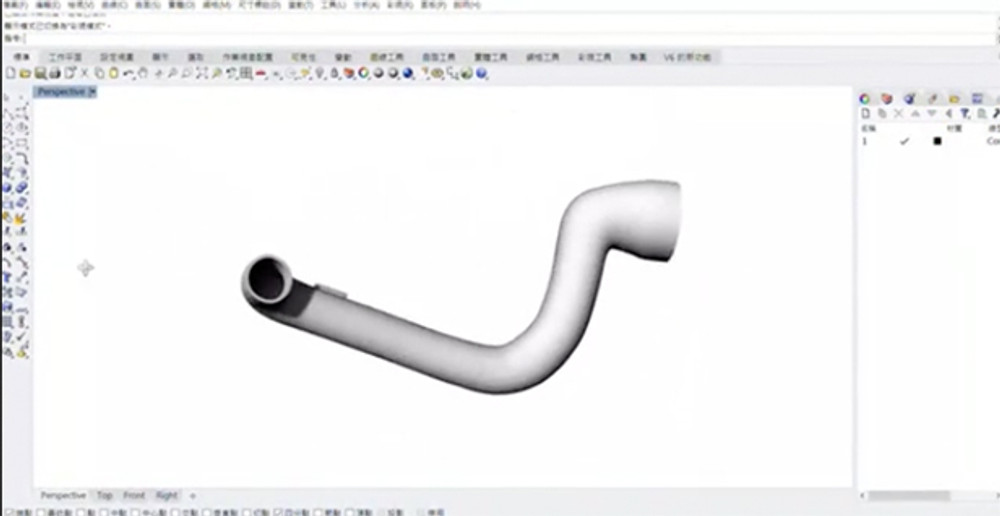
Task: Switch to the 工作平面 toolbar tab
Action: pos(65,57)
